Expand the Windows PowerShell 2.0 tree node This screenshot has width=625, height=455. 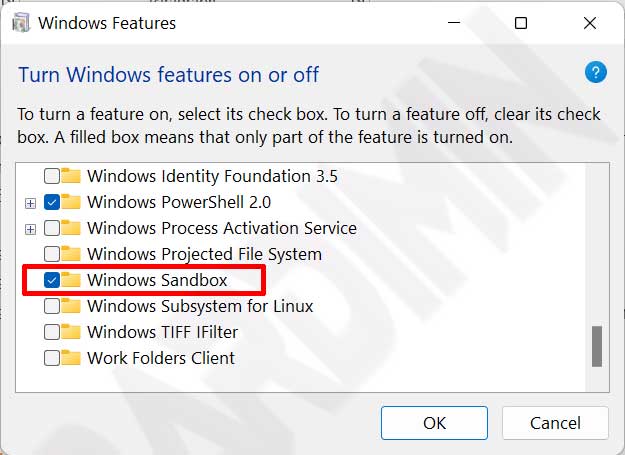click(x=30, y=203)
